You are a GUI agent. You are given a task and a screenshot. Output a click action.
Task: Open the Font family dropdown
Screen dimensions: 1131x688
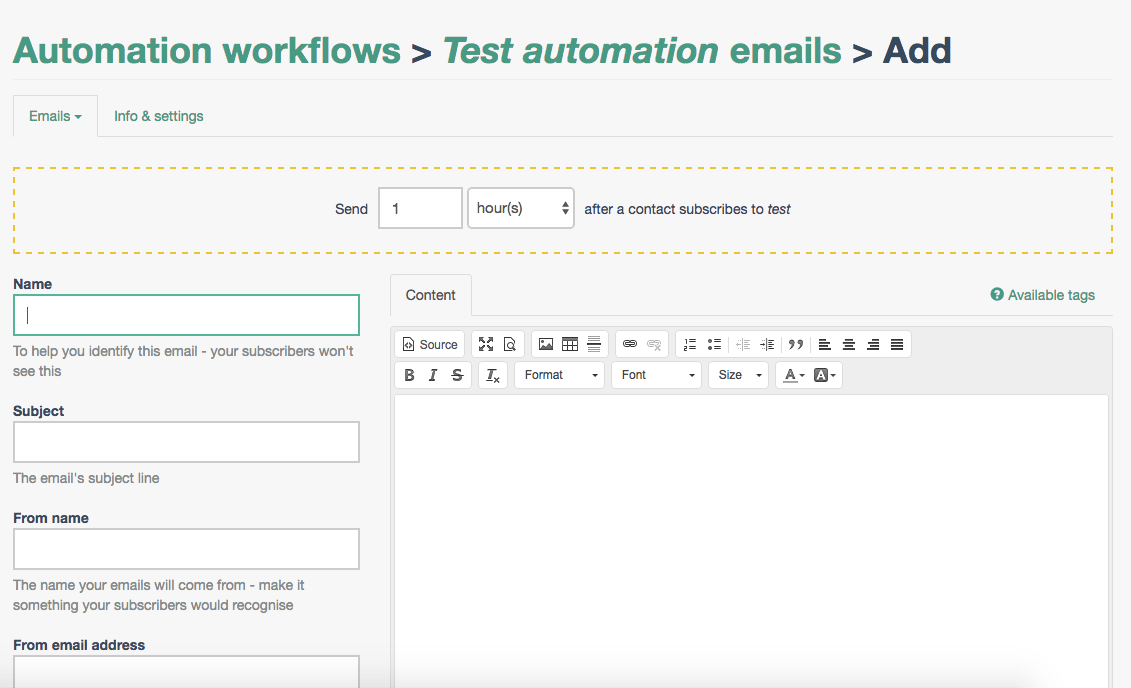pos(656,375)
